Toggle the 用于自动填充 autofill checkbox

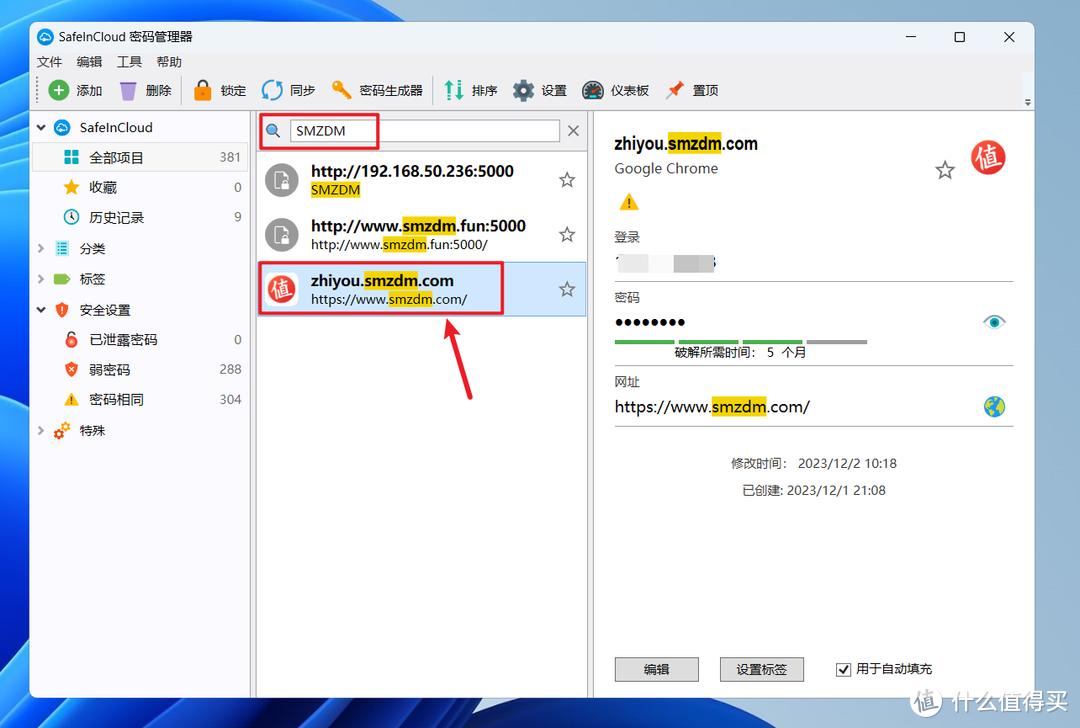[843, 669]
